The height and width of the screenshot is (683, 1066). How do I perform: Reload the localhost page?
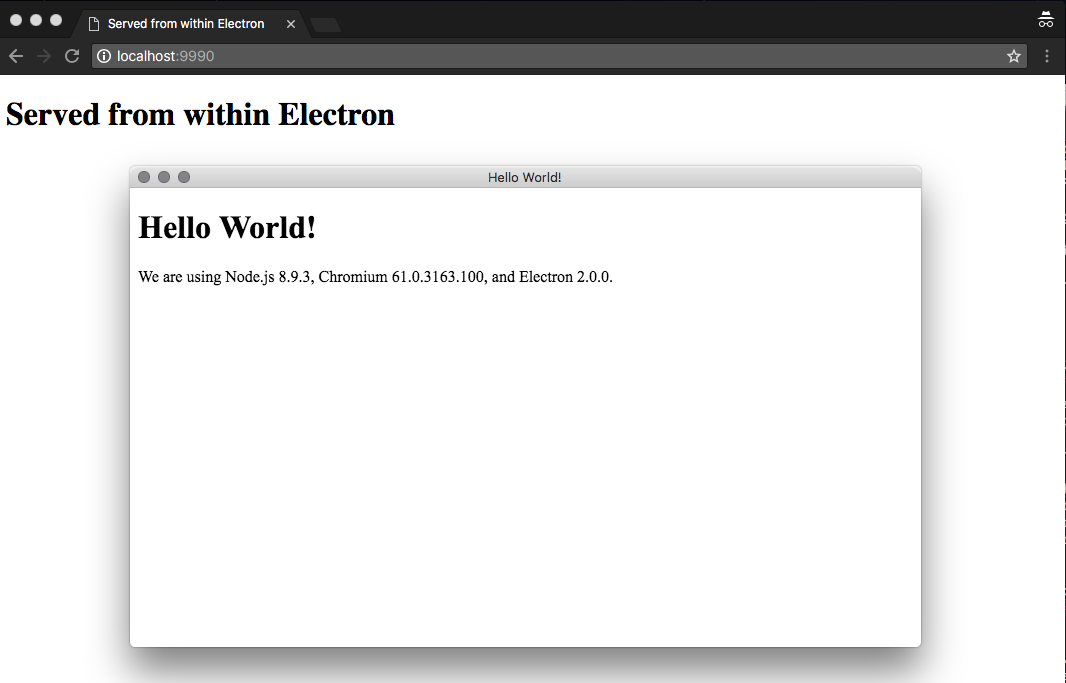click(72, 56)
